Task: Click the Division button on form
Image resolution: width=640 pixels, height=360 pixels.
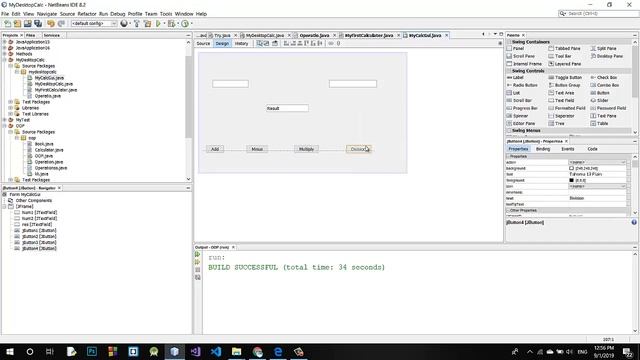Action: [359, 149]
